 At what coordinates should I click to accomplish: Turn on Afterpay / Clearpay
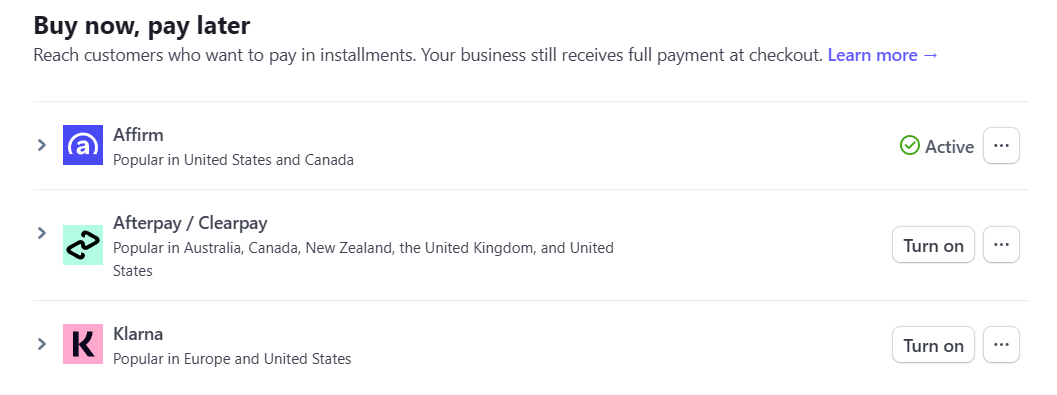[x=933, y=245]
